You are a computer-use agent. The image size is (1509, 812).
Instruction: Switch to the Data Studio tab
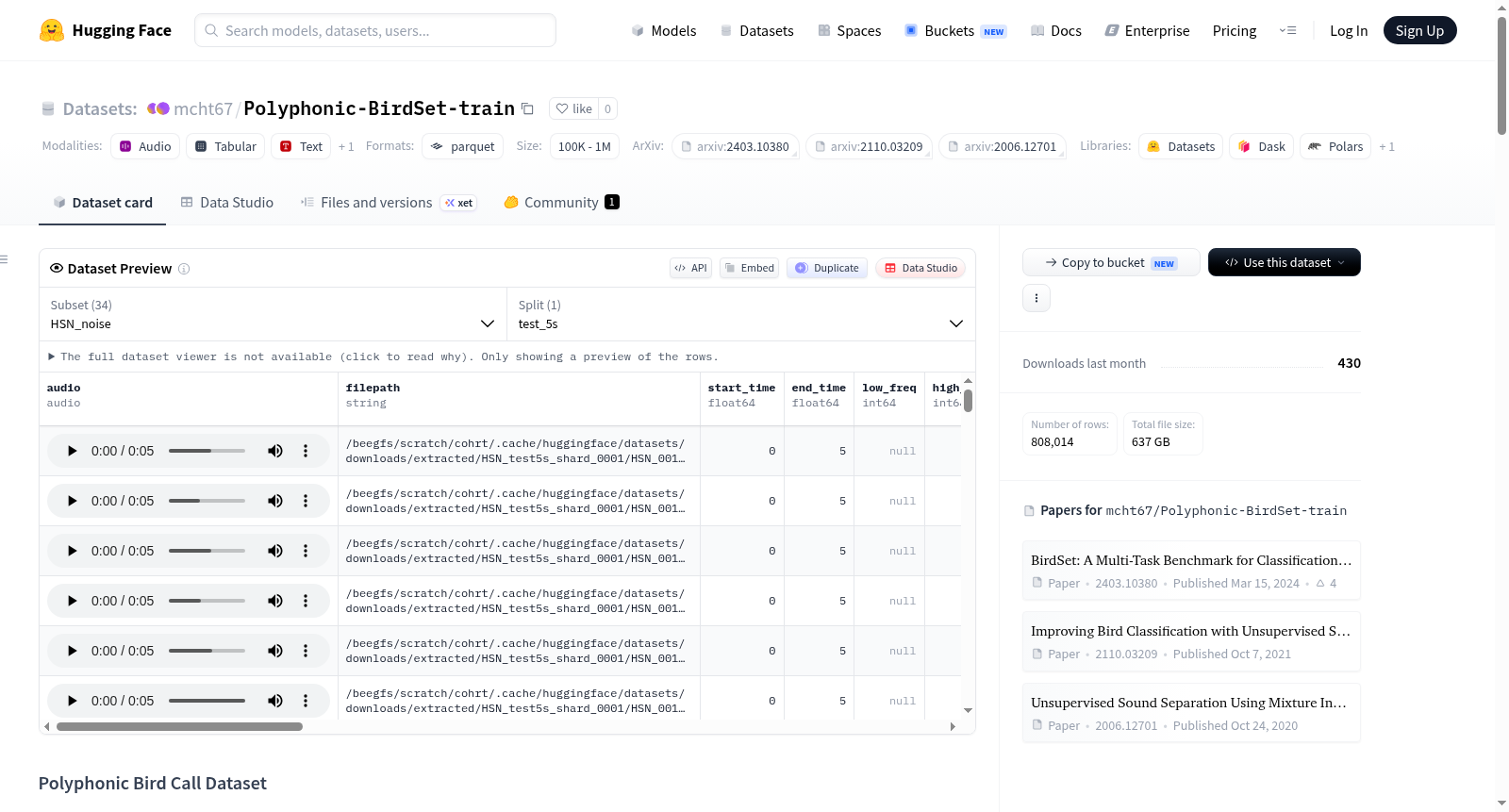click(x=227, y=203)
